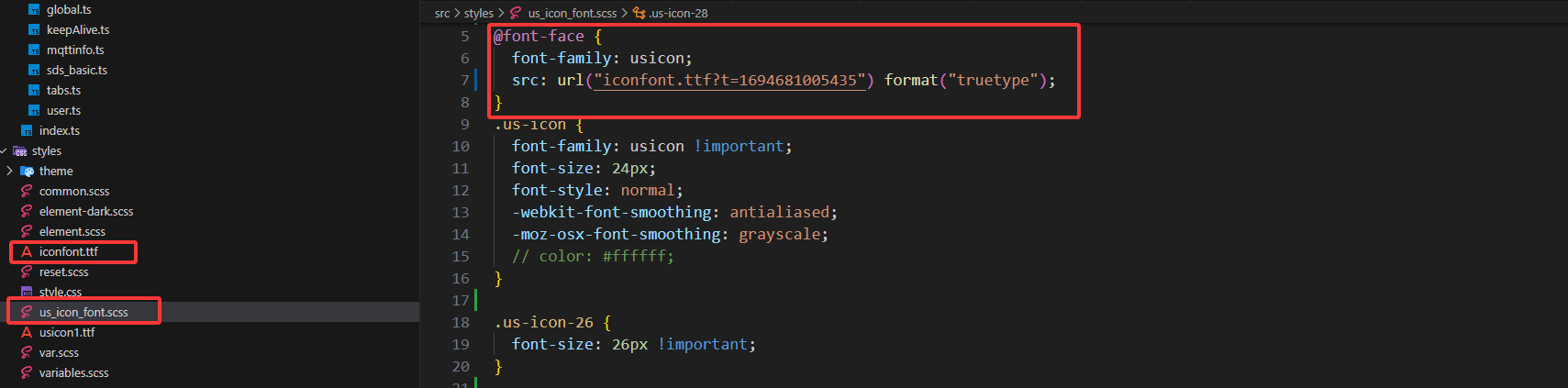Click the Sass icon beside variables.scss
The image size is (1568, 388).
27,372
